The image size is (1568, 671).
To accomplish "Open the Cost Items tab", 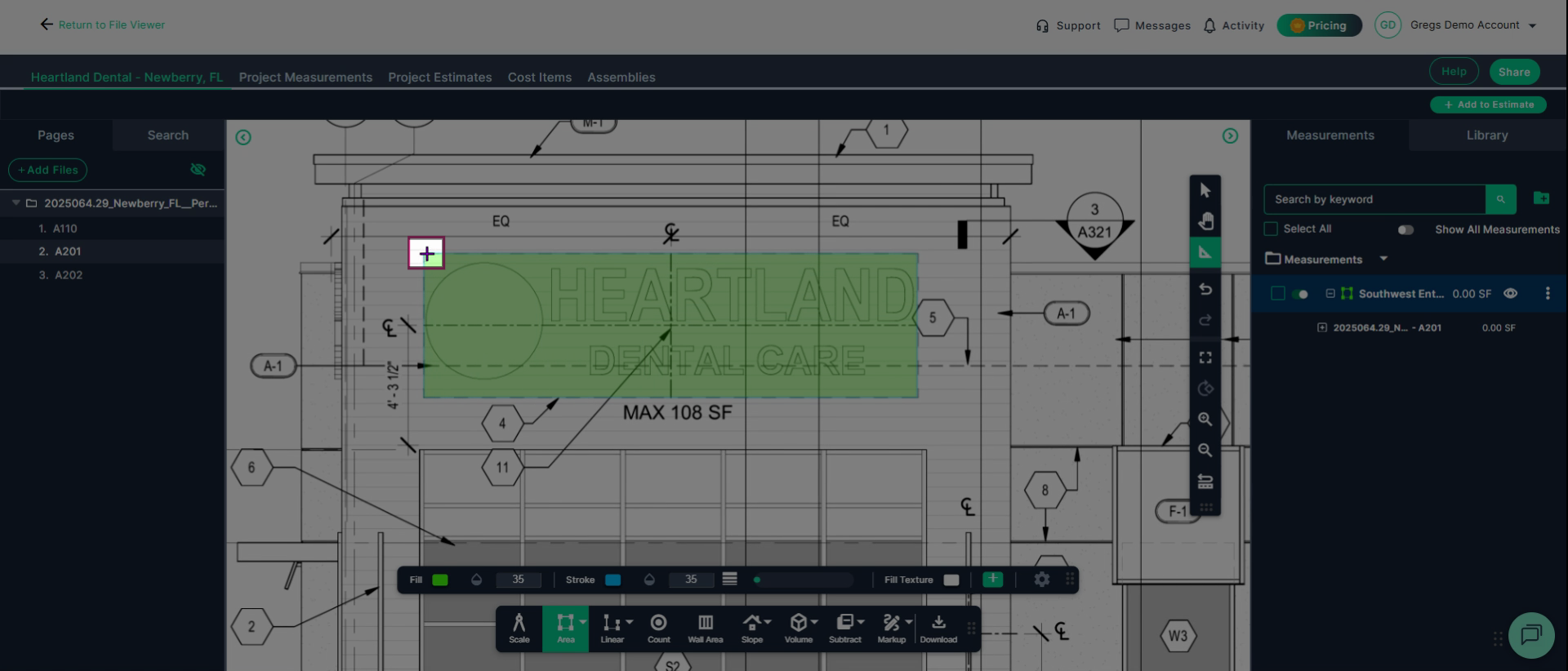I will [540, 78].
